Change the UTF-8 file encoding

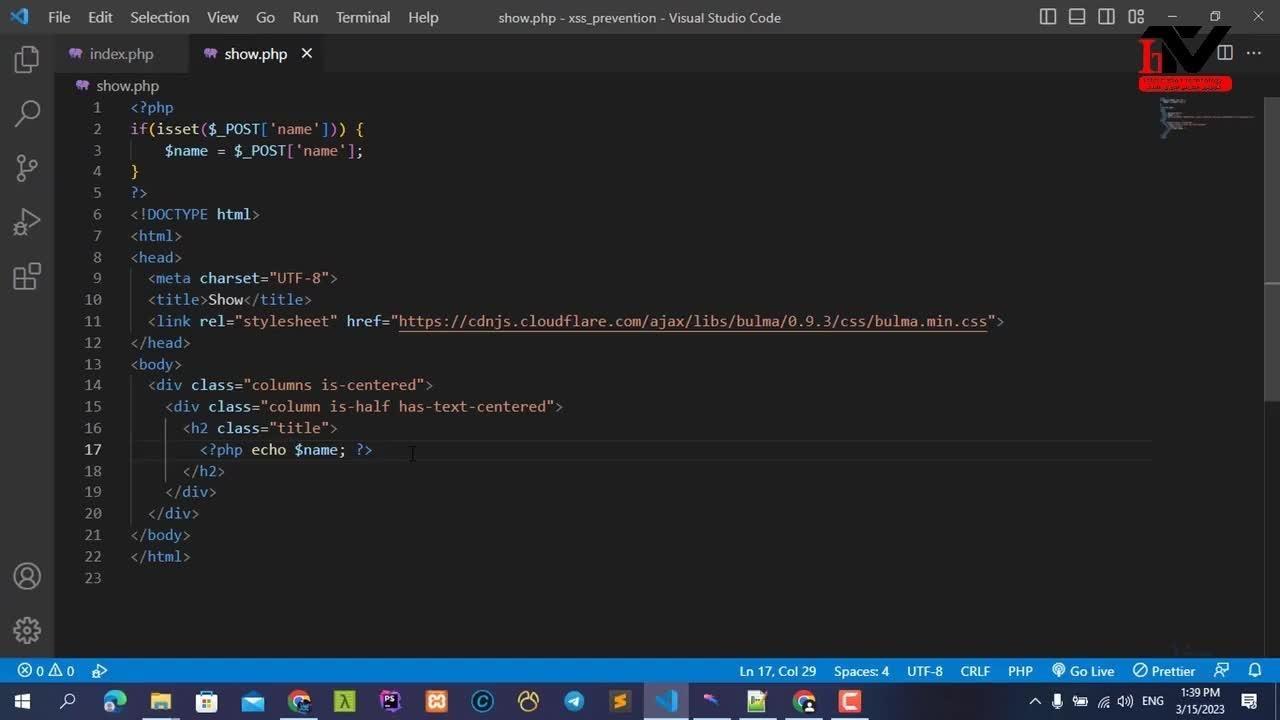(924, 671)
